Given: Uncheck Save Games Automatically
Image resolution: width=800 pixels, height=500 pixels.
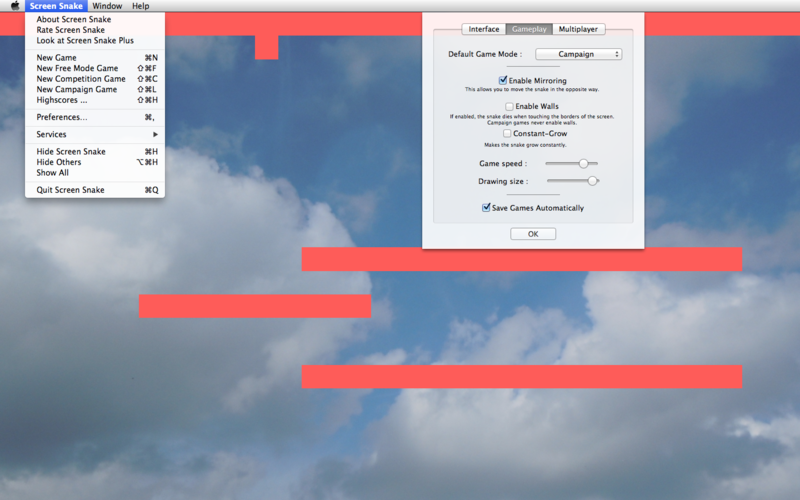Looking at the screenshot, I should point(486,208).
